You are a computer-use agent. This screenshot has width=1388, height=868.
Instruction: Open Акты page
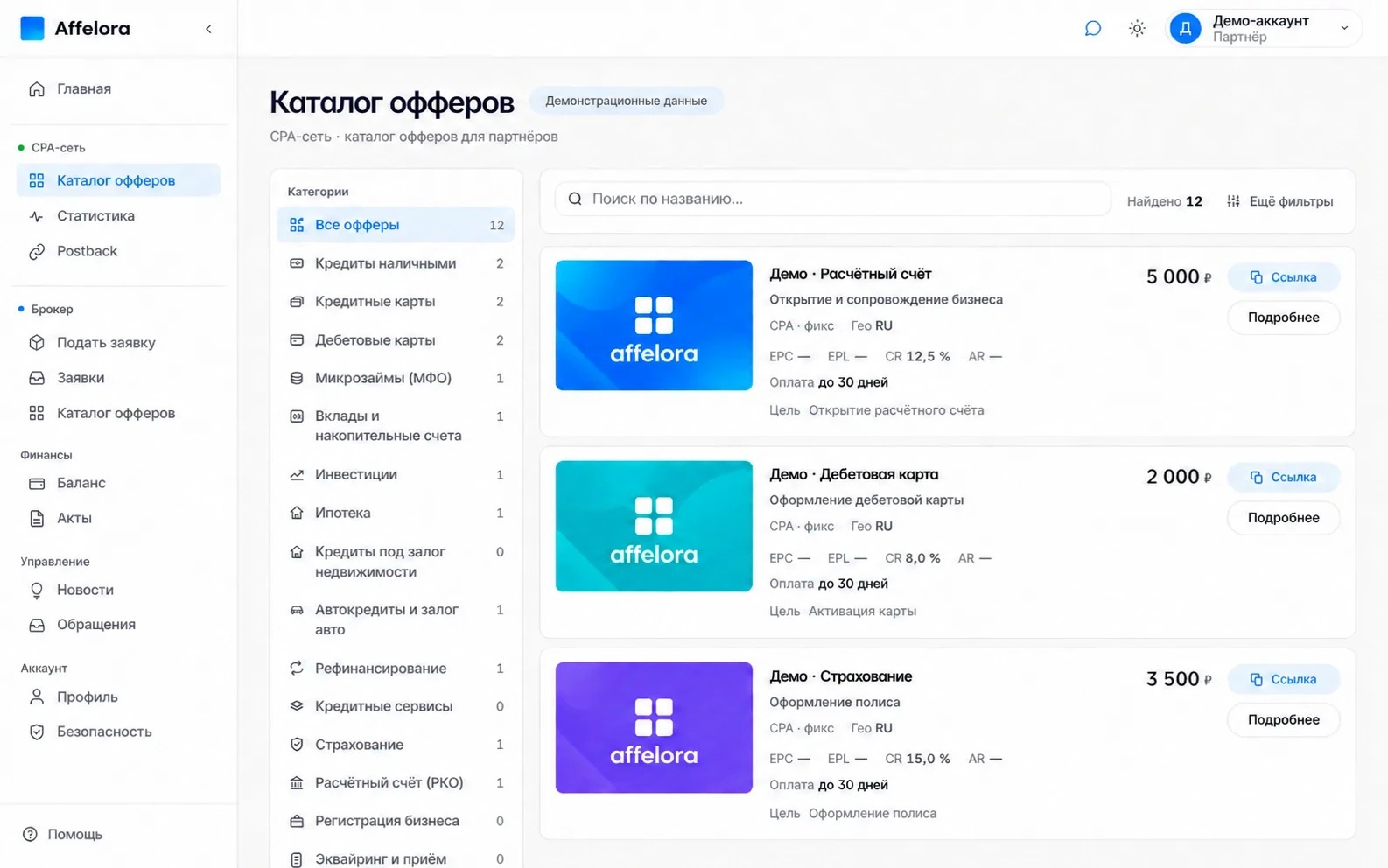coord(118,518)
